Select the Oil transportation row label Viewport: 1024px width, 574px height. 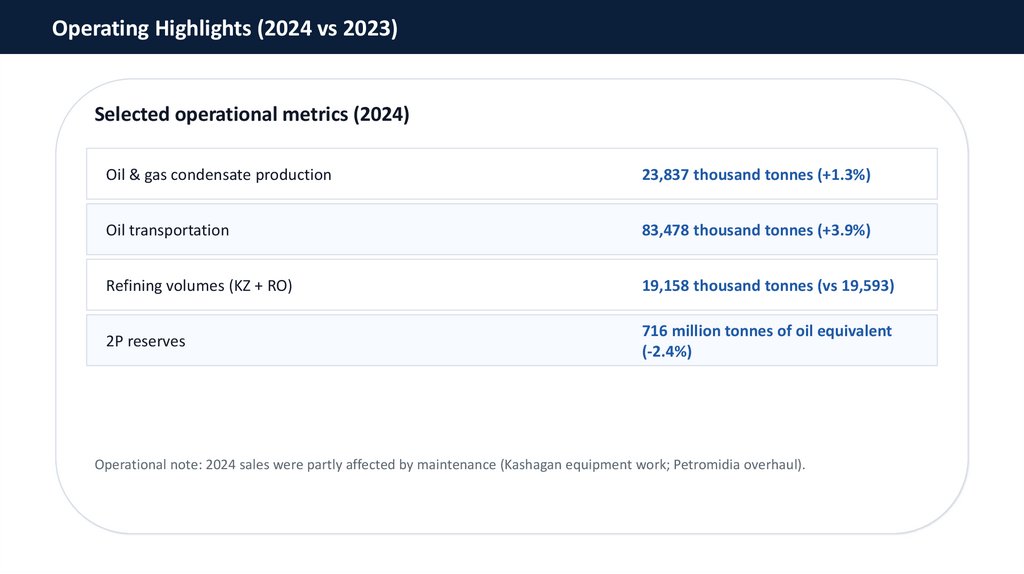pos(167,230)
